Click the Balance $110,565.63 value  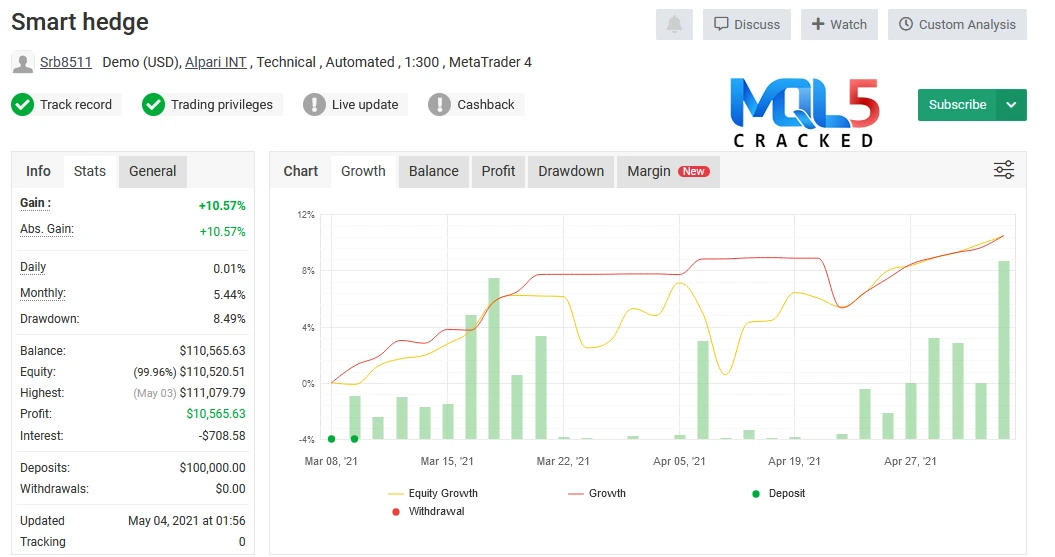(213, 350)
